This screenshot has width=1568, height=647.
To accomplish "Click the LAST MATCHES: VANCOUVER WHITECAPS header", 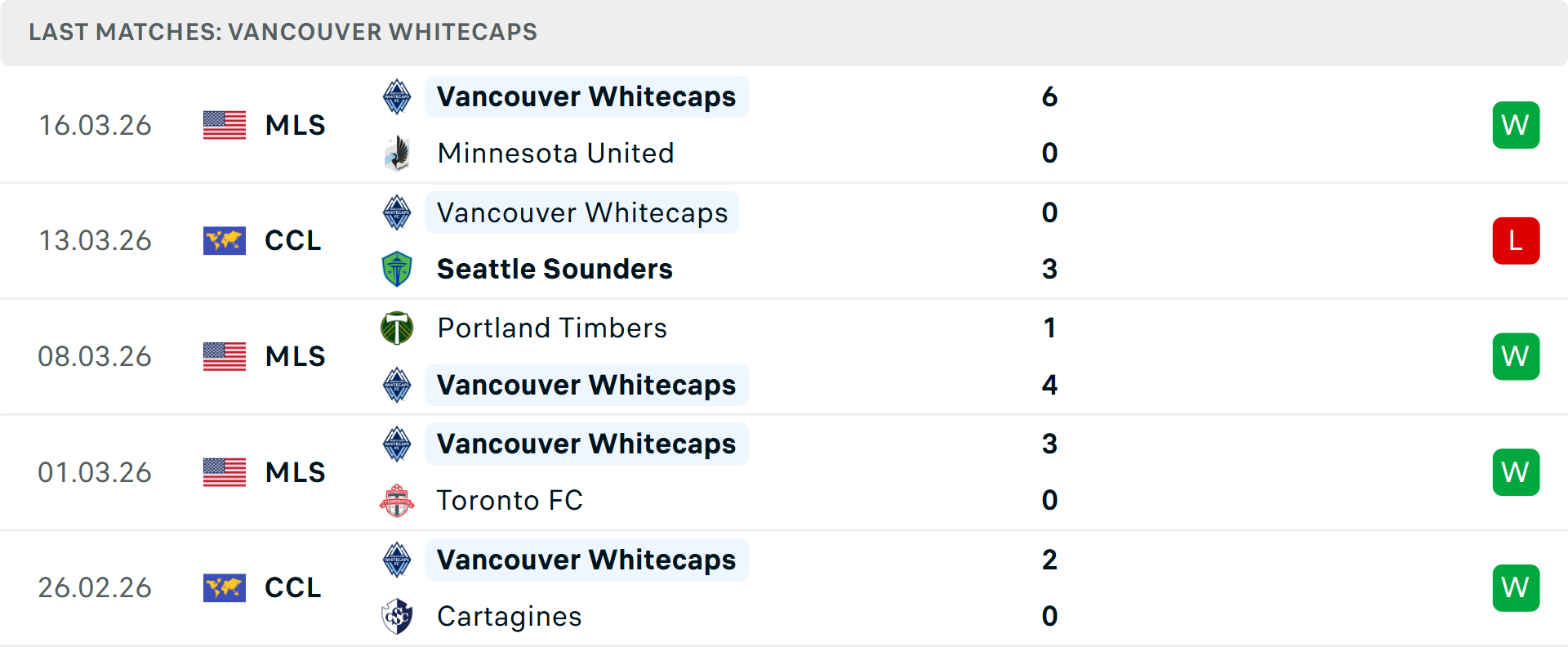I will (x=283, y=32).
